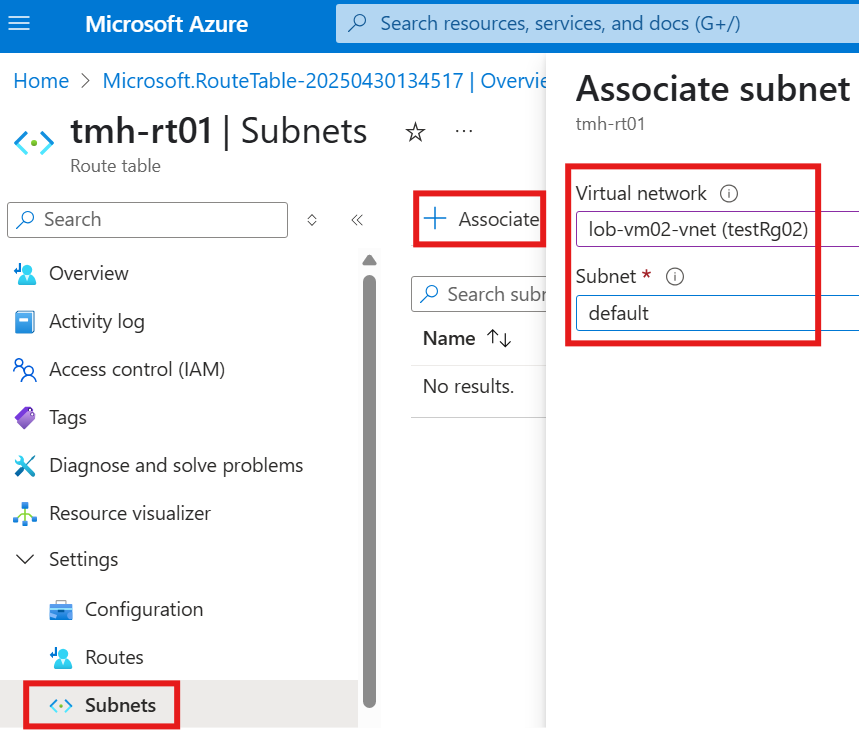Screen dimensions: 859x730
Task: Open the hamburger portal menu
Action: [x=19, y=24]
